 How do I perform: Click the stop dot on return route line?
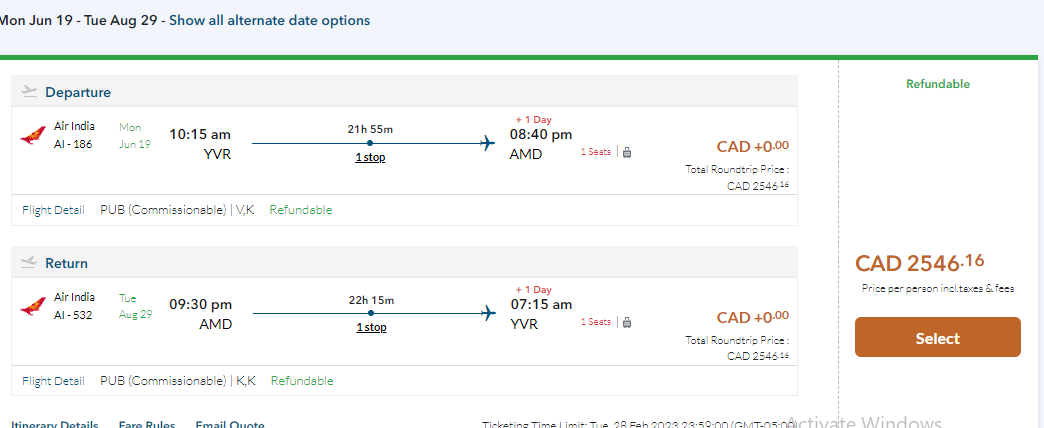[370, 313]
